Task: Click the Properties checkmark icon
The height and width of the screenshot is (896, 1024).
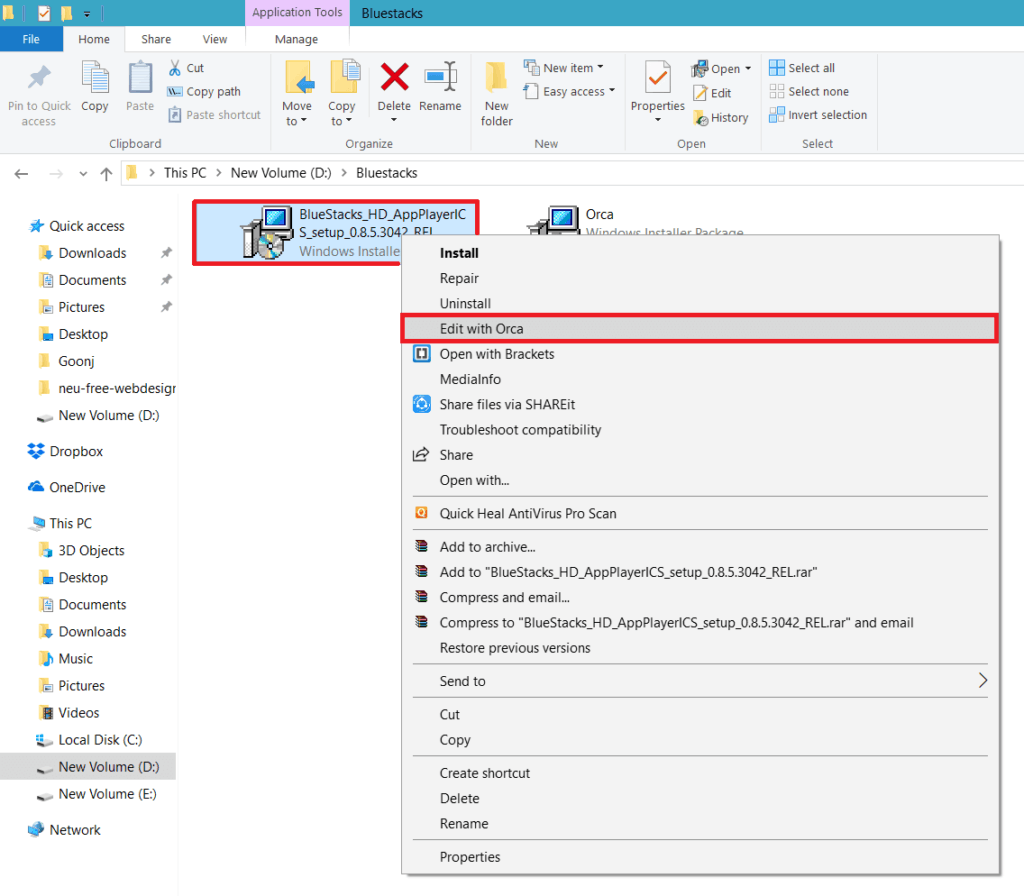Action: point(658,77)
